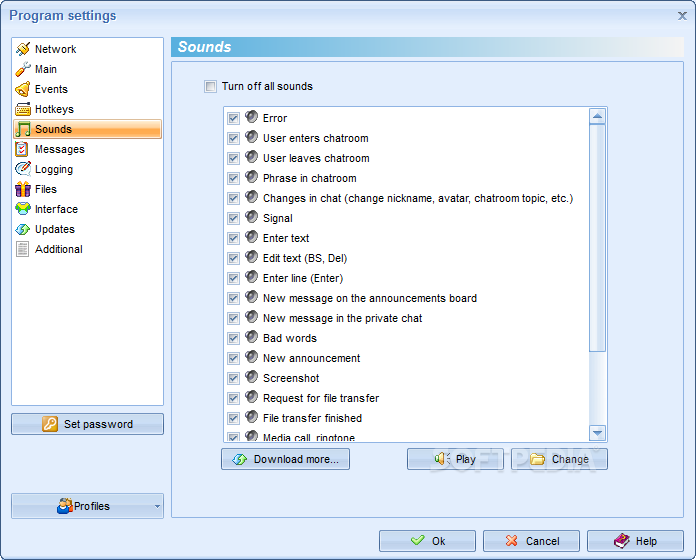
Task: Uncheck New message in the private chat checkbox
Action: click(233, 318)
